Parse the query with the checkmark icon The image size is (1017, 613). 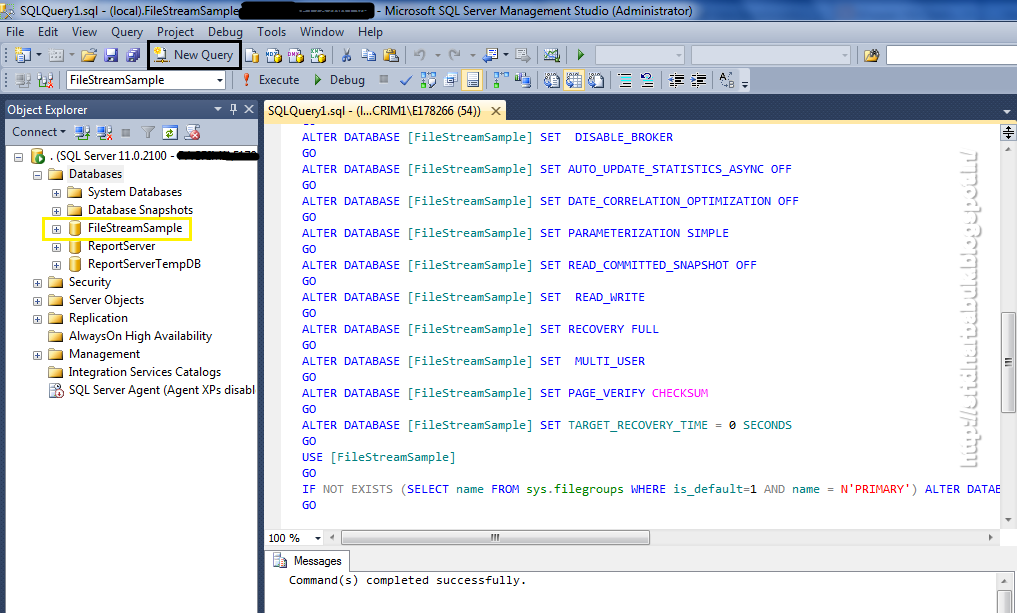(x=405, y=79)
